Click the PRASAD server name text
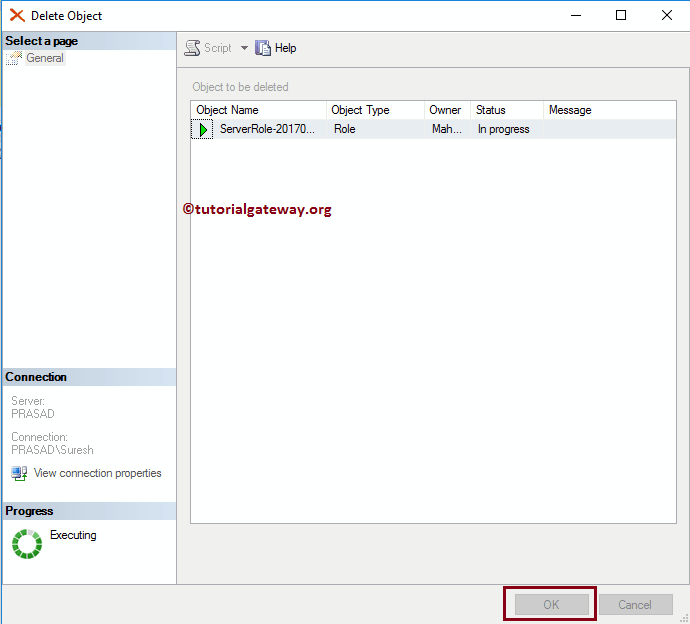 pos(33,414)
